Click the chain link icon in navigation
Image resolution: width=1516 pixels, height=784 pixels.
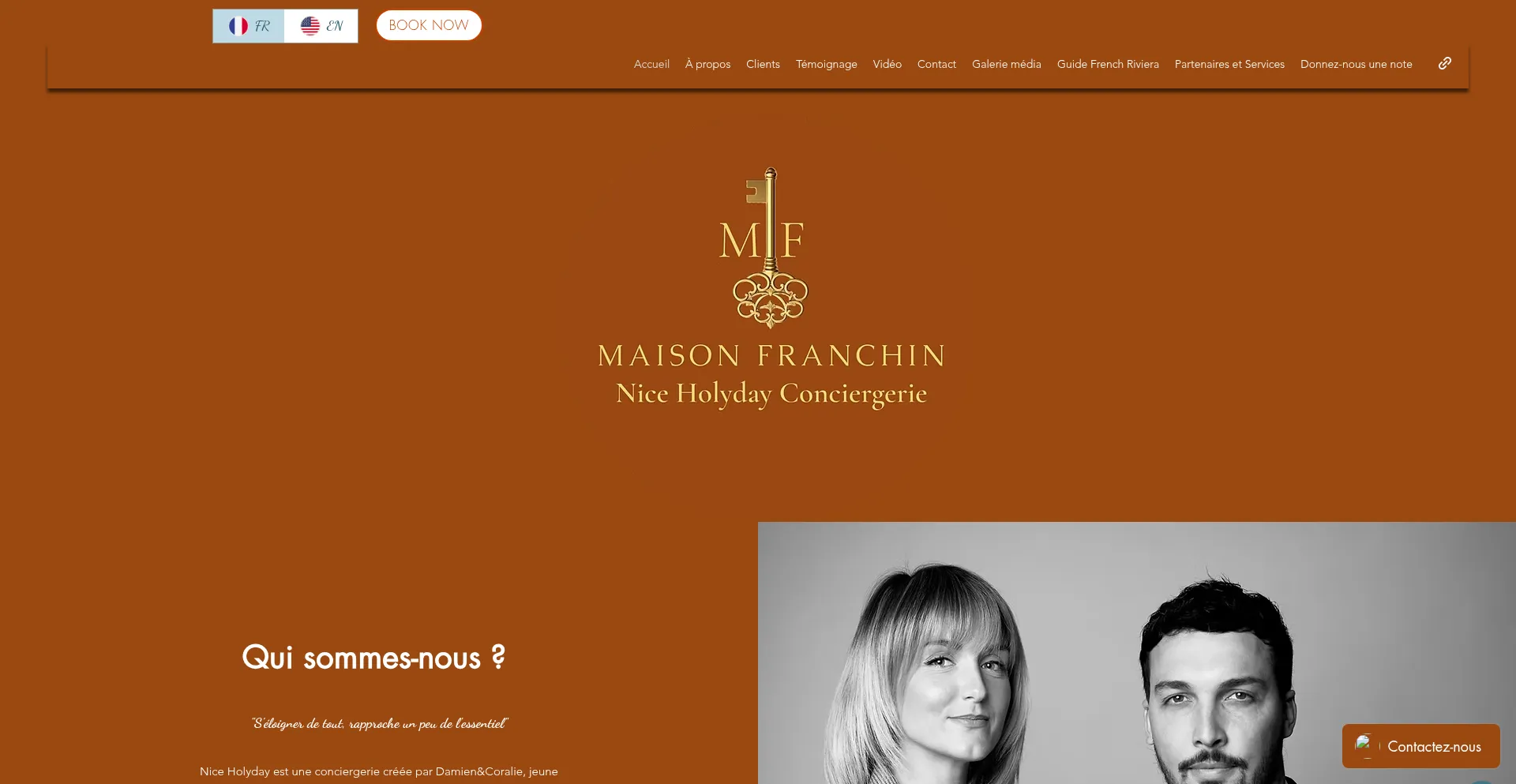(x=1445, y=63)
